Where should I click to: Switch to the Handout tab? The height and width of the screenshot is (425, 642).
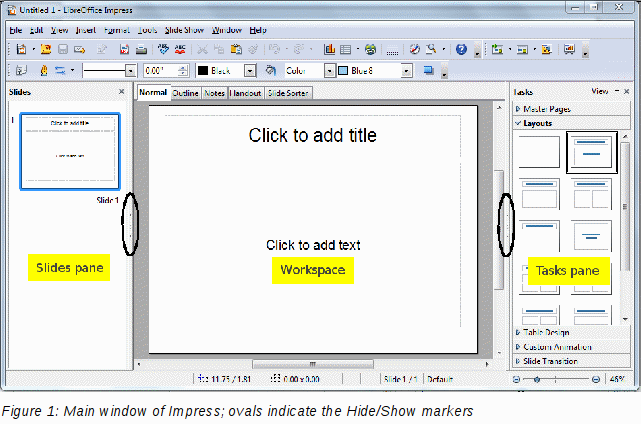click(245, 93)
